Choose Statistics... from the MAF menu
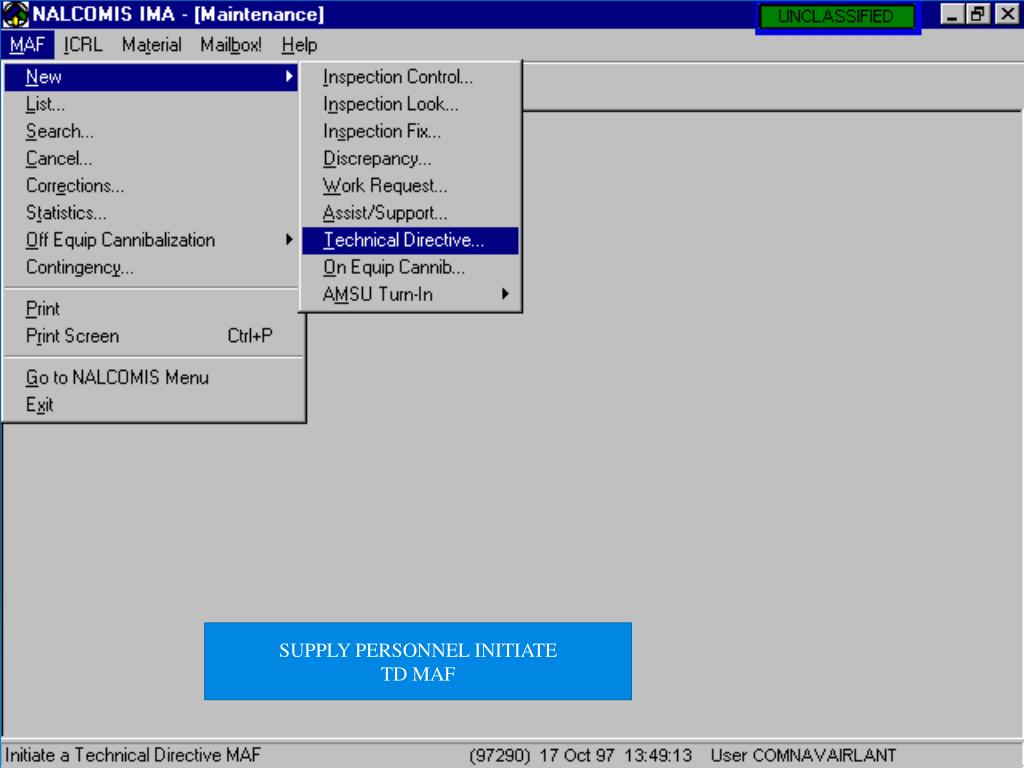 151,213
